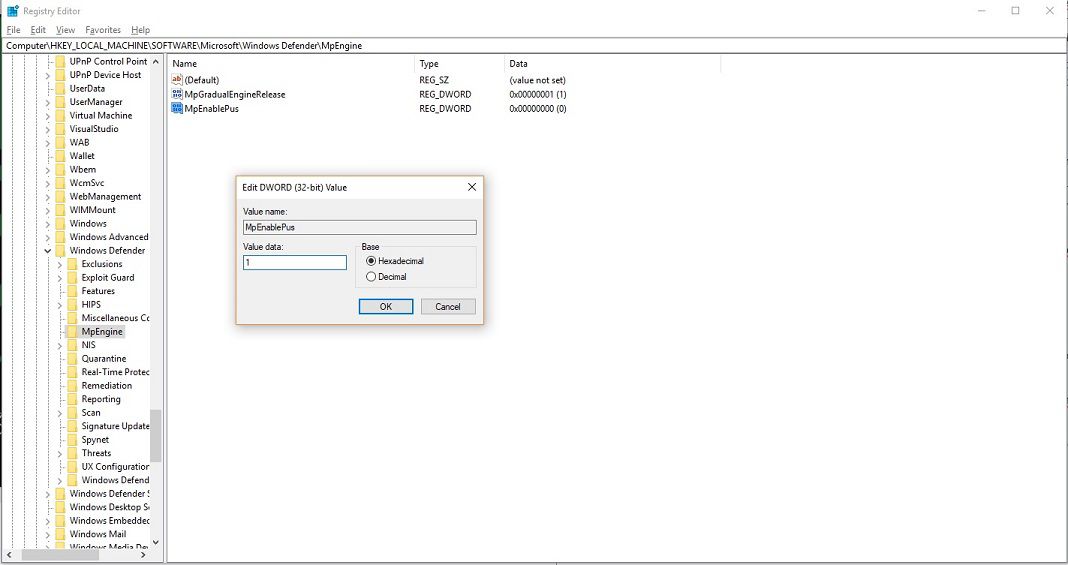Expand the Threats key
Image resolution: width=1068 pixels, height=565 pixels.
[x=60, y=453]
